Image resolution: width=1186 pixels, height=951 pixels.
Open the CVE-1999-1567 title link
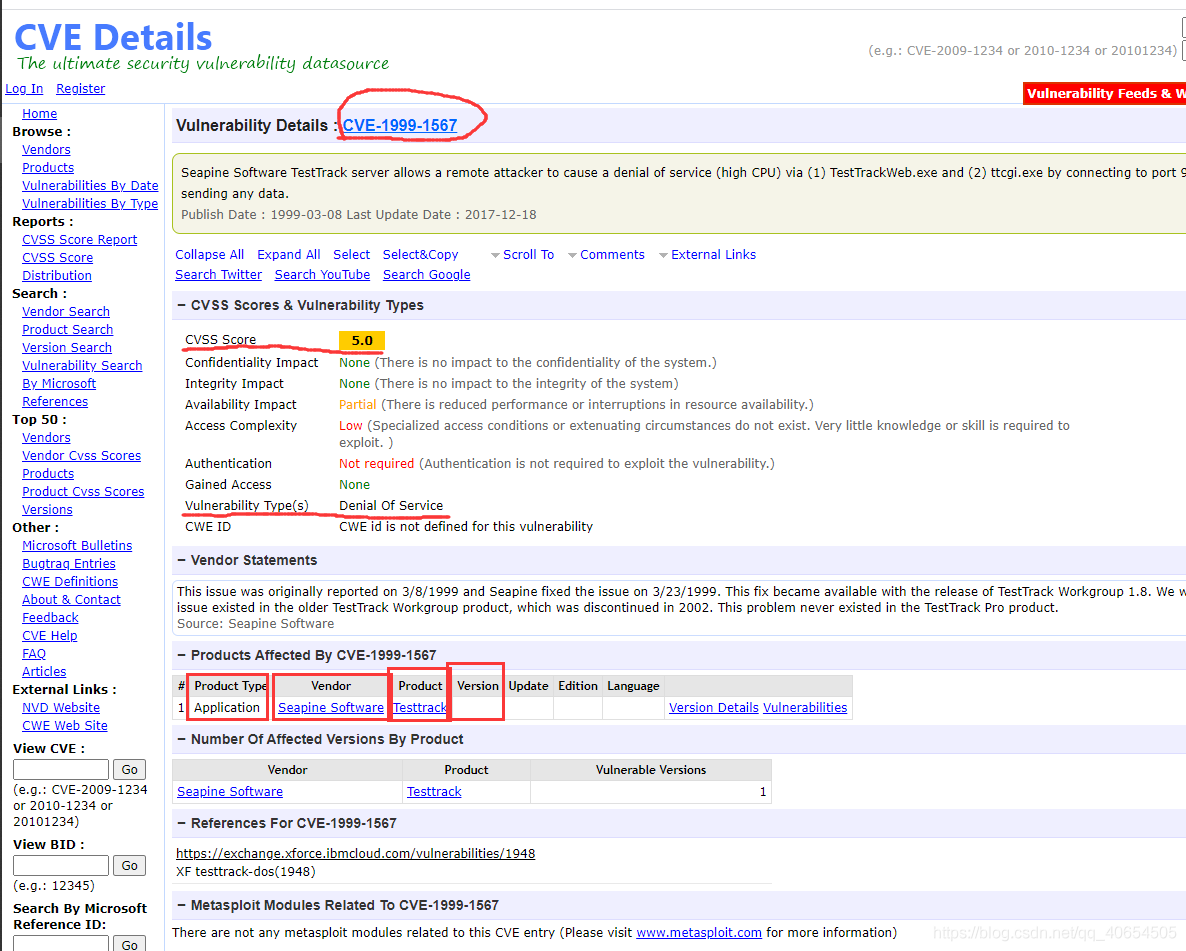pos(400,126)
